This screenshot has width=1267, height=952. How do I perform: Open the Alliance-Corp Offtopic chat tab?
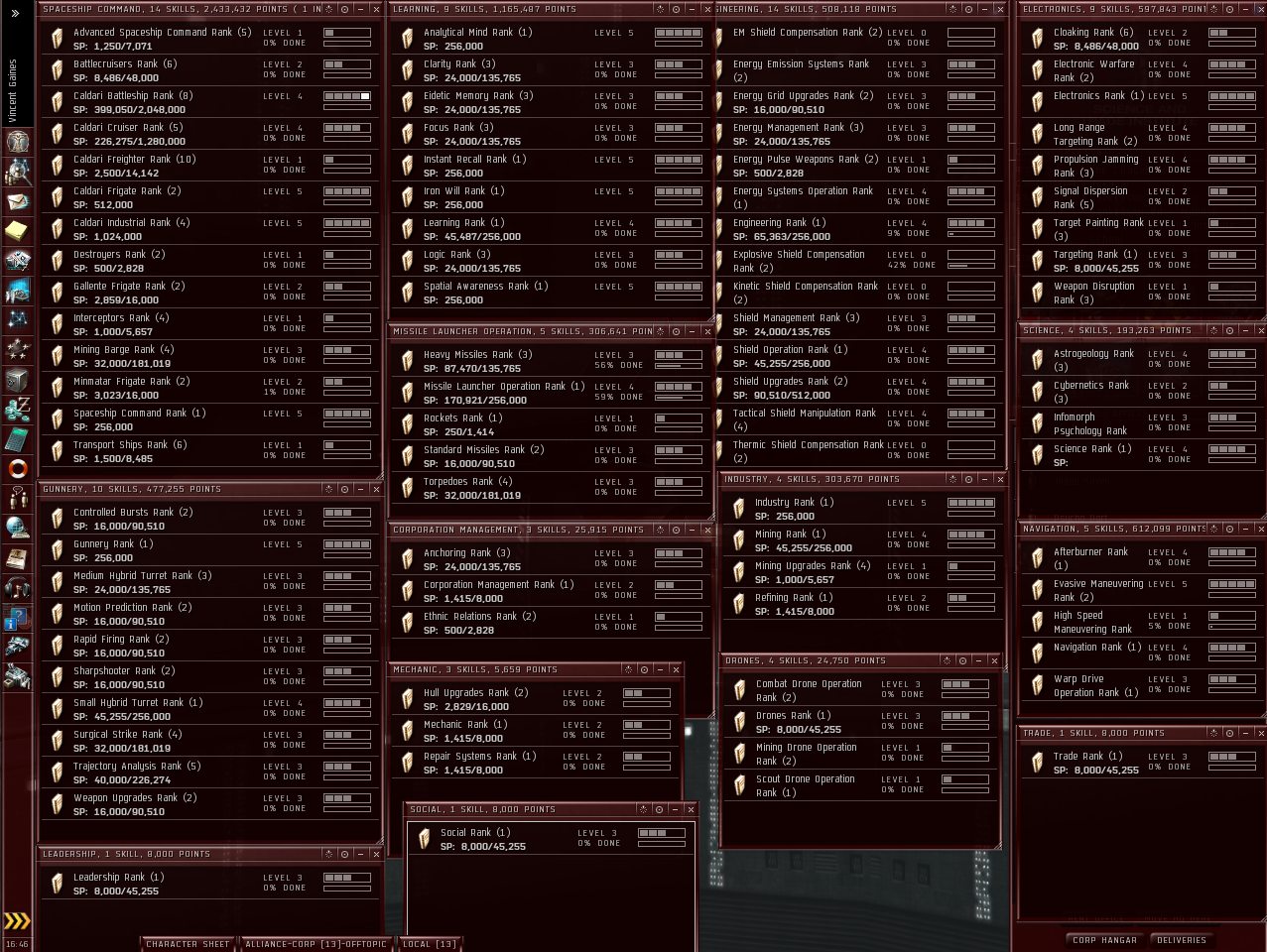(316, 944)
